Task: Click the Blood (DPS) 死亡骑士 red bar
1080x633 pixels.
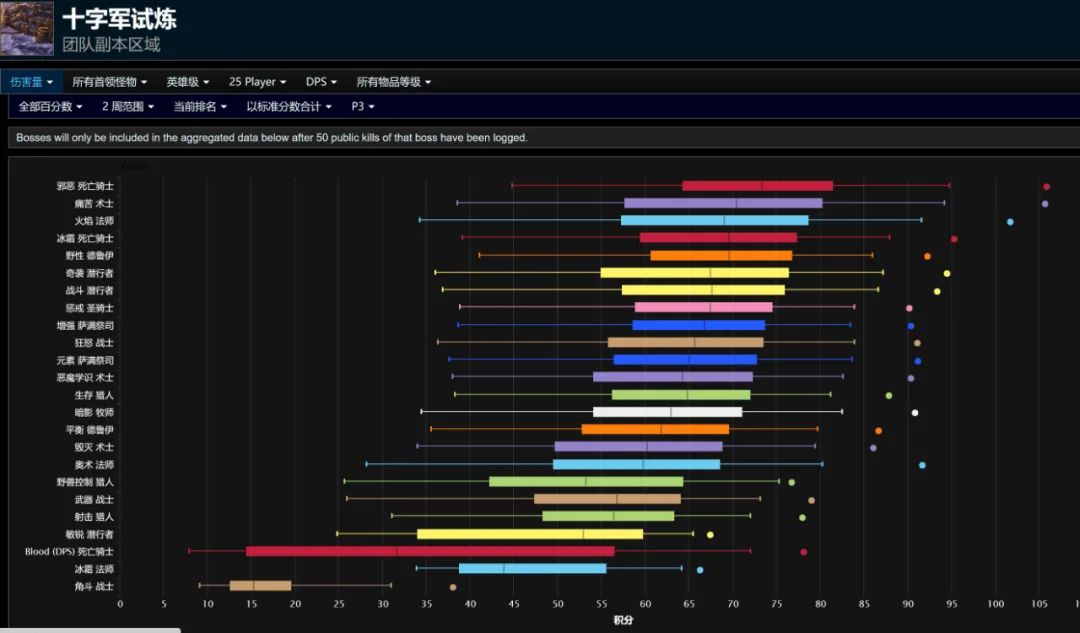Action: (430, 551)
